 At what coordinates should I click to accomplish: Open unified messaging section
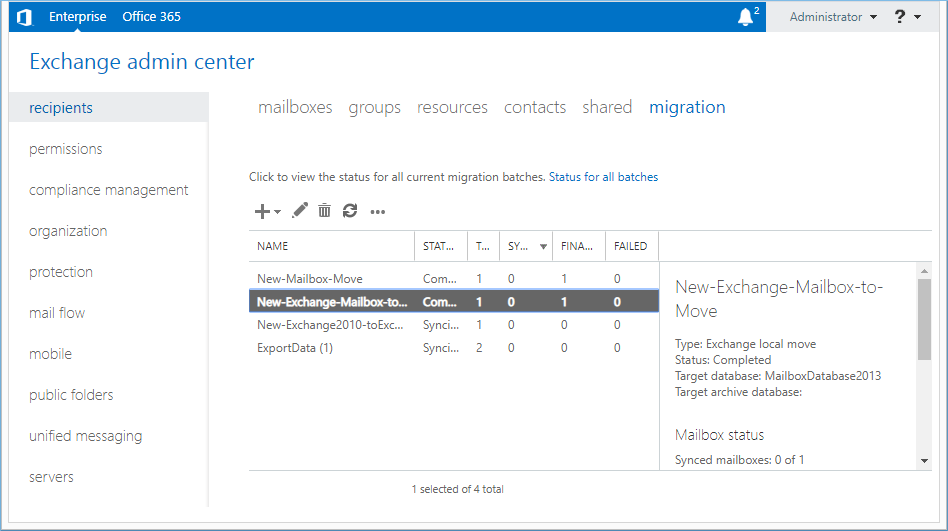tap(86, 436)
